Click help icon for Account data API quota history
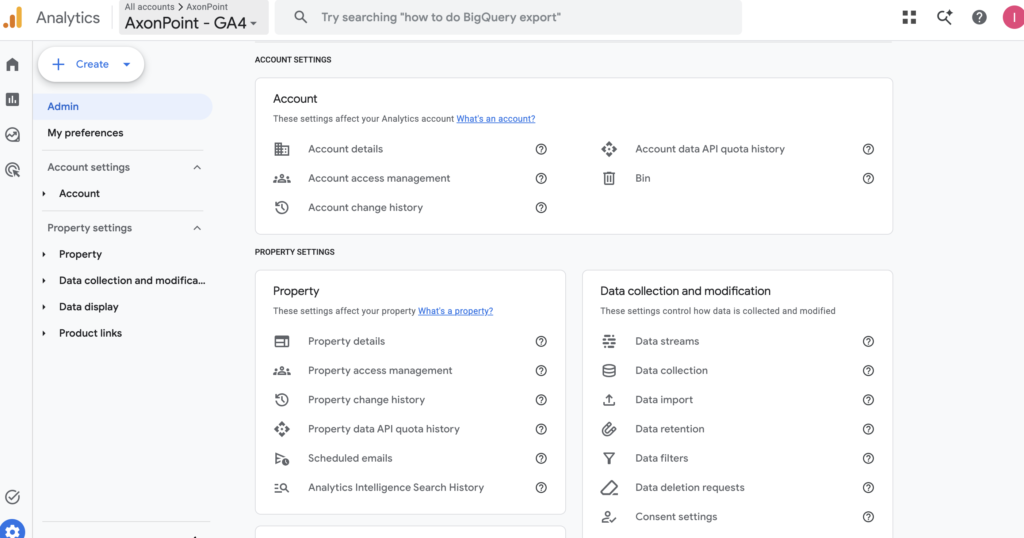This screenshot has height=538, width=1024. point(868,149)
